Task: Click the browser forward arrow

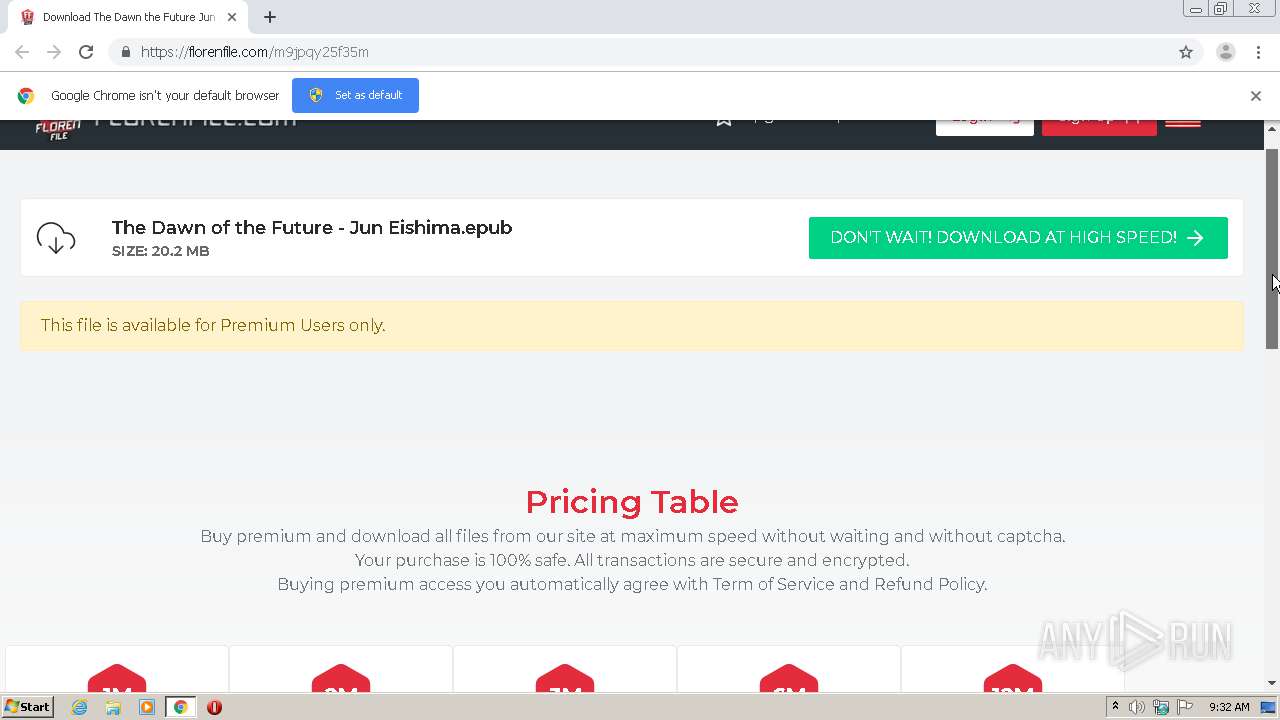Action: [x=54, y=52]
